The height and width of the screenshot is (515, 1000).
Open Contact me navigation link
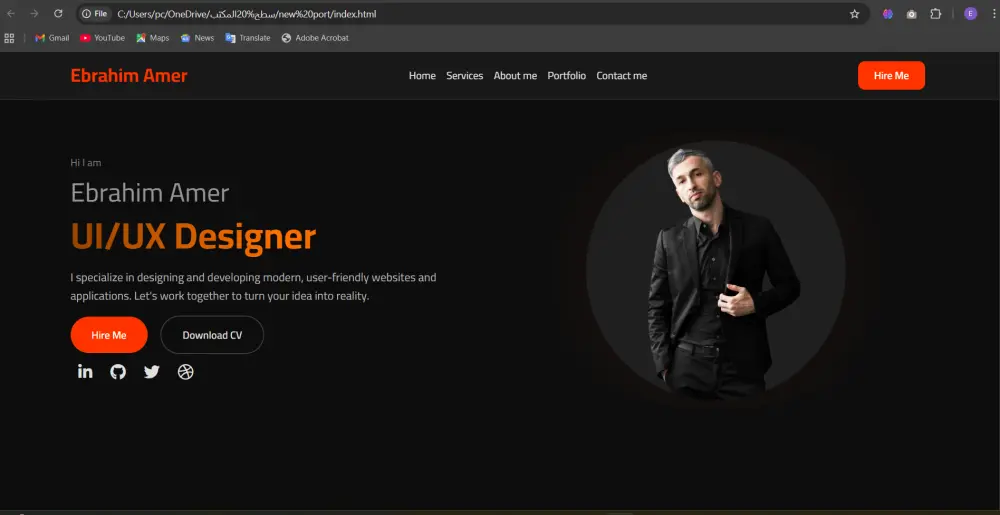[622, 76]
